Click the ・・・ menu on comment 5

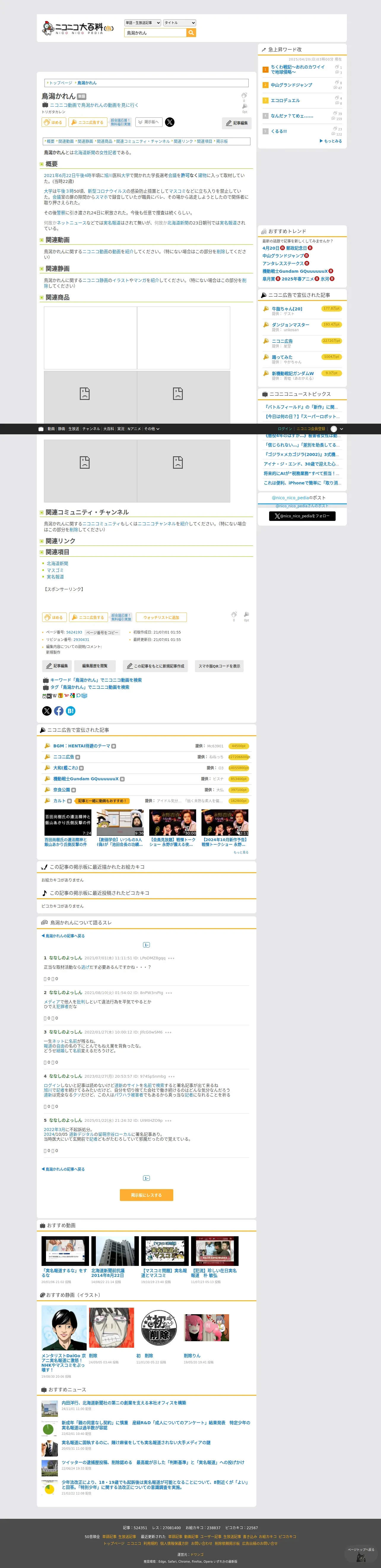coord(168,1121)
